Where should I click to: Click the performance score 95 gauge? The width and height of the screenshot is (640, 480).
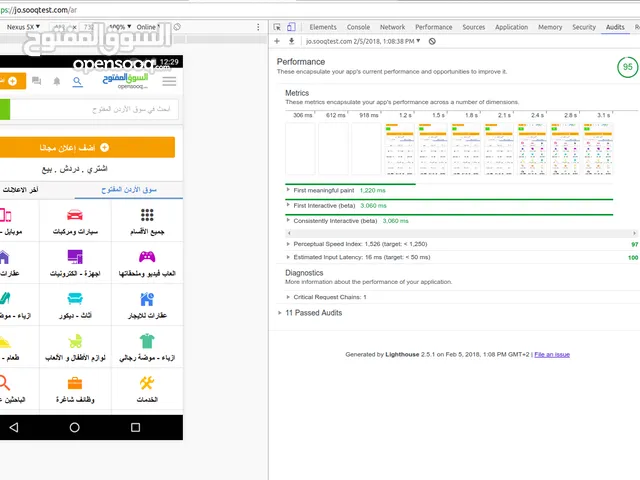[627, 67]
